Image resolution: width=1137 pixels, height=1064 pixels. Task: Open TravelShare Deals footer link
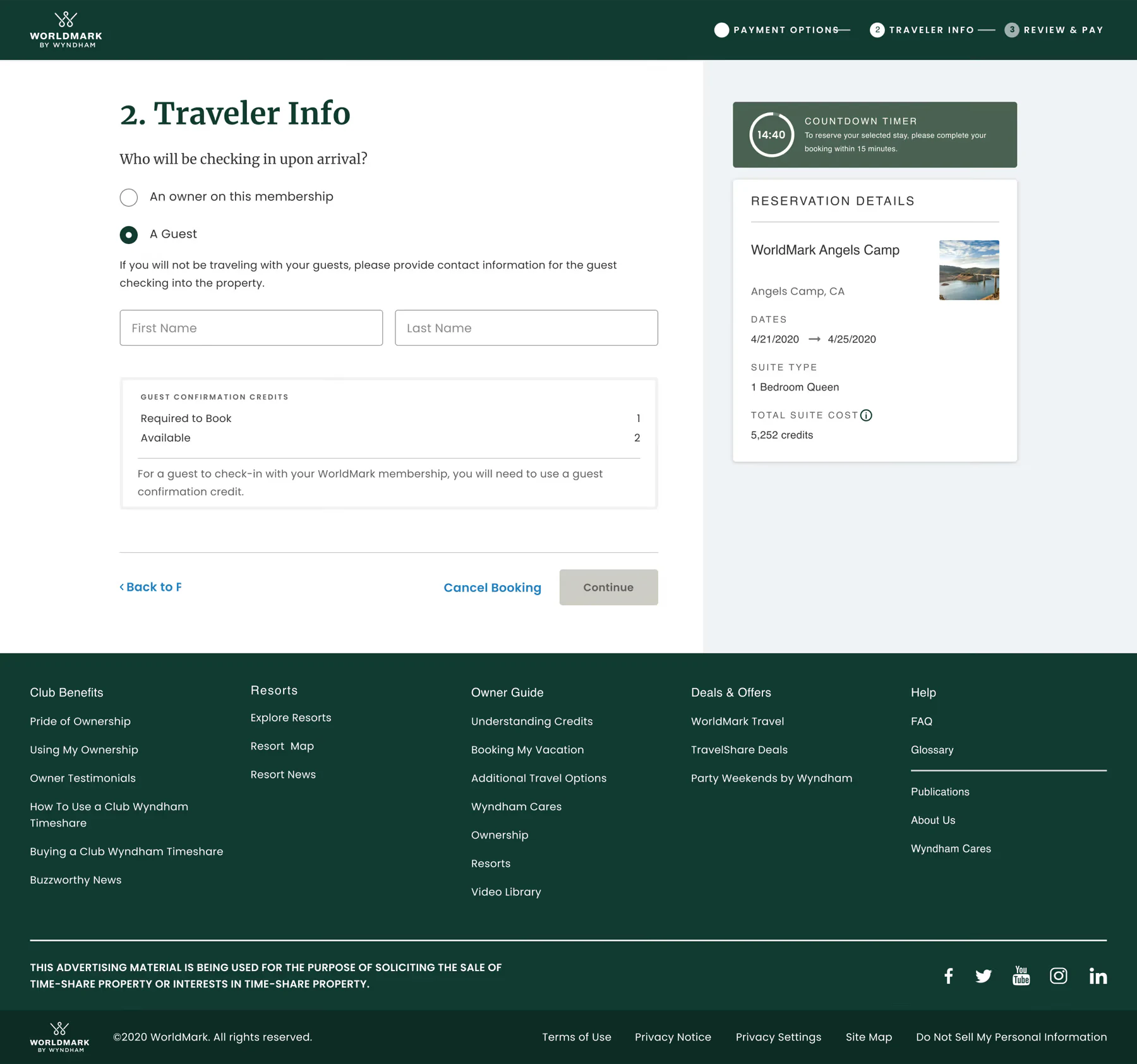click(x=739, y=750)
